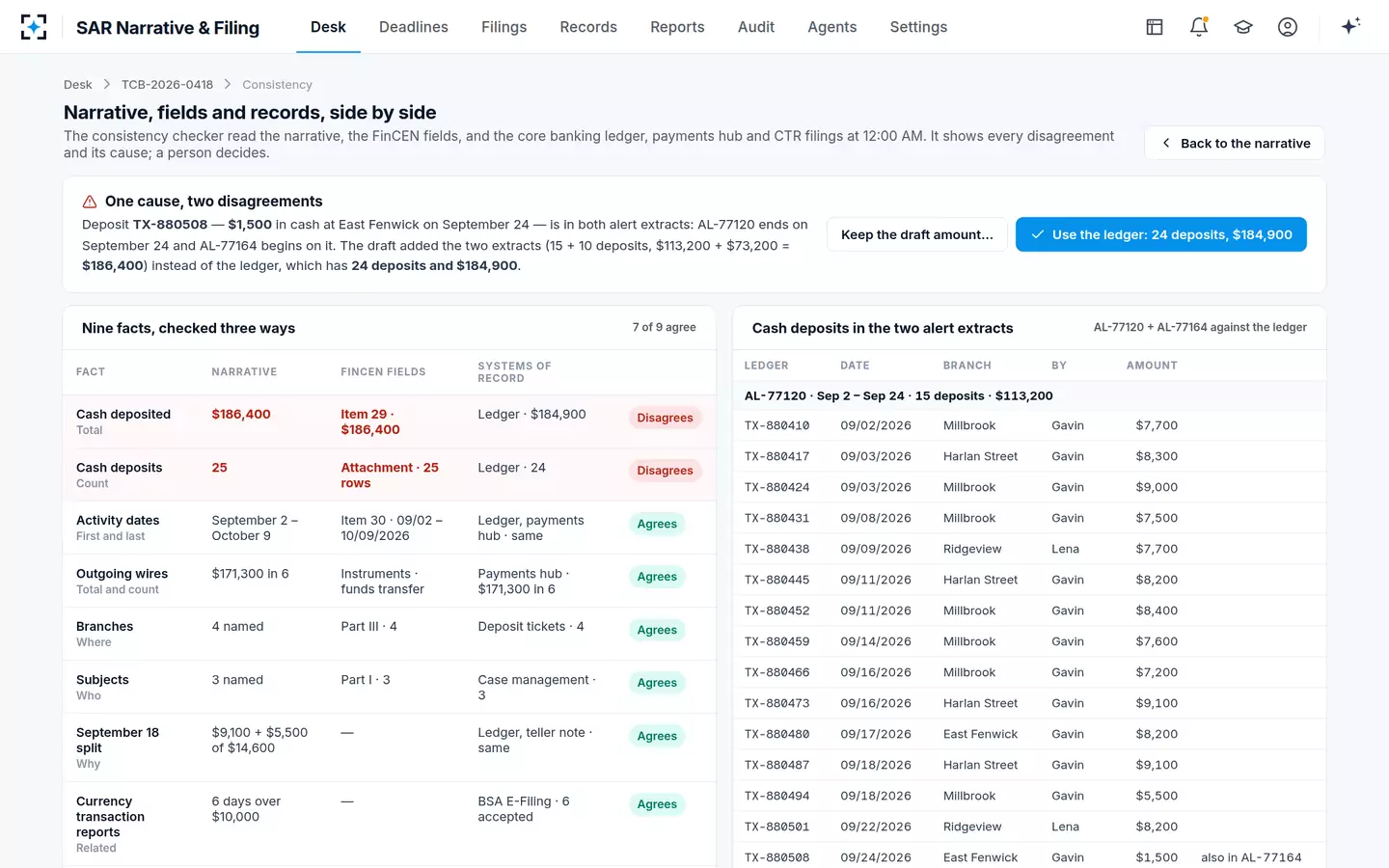This screenshot has width=1389, height=868.
Task: Open the Audit tab
Action: click(756, 27)
